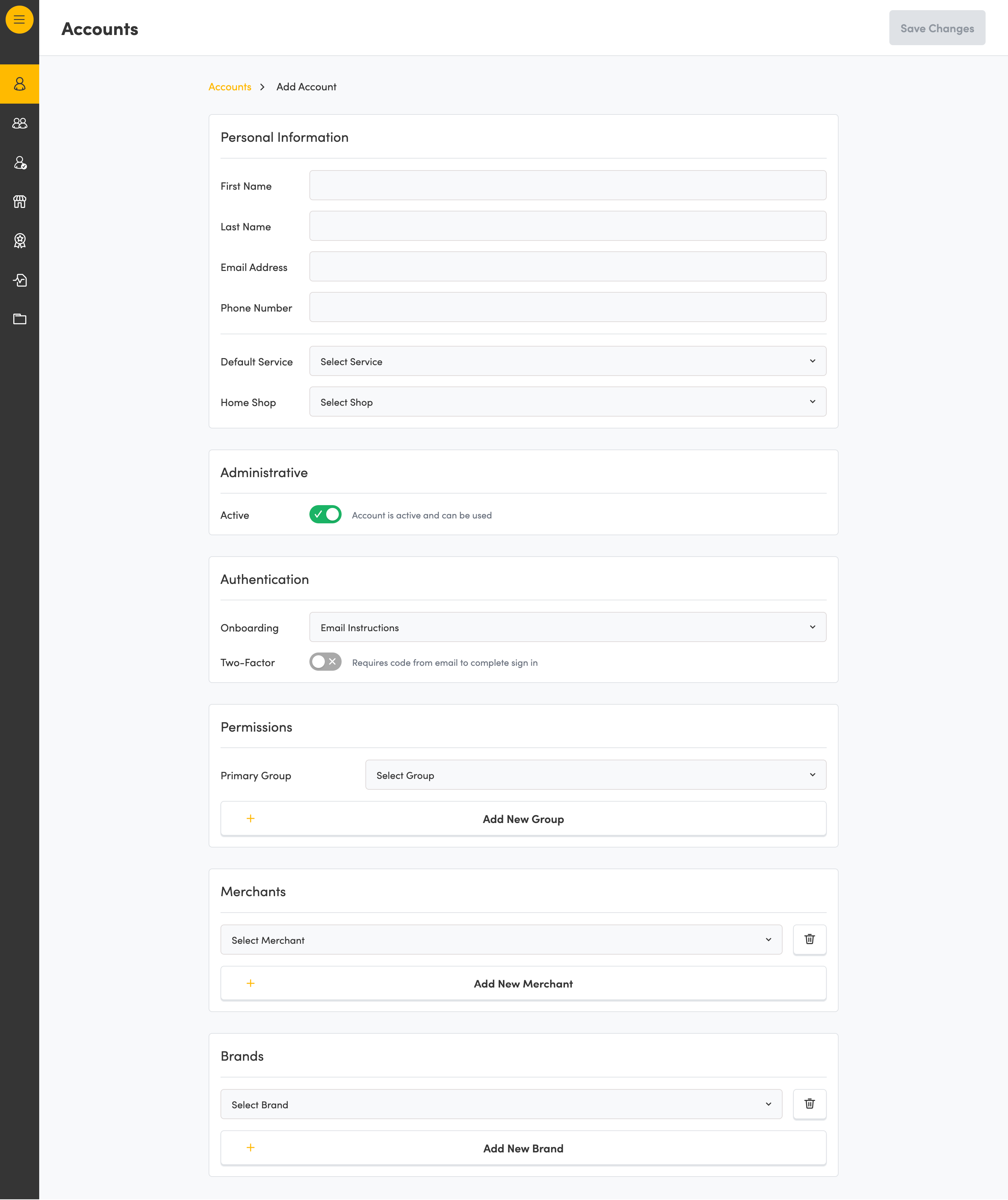Open the Home Shop dropdown

(567, 402)
